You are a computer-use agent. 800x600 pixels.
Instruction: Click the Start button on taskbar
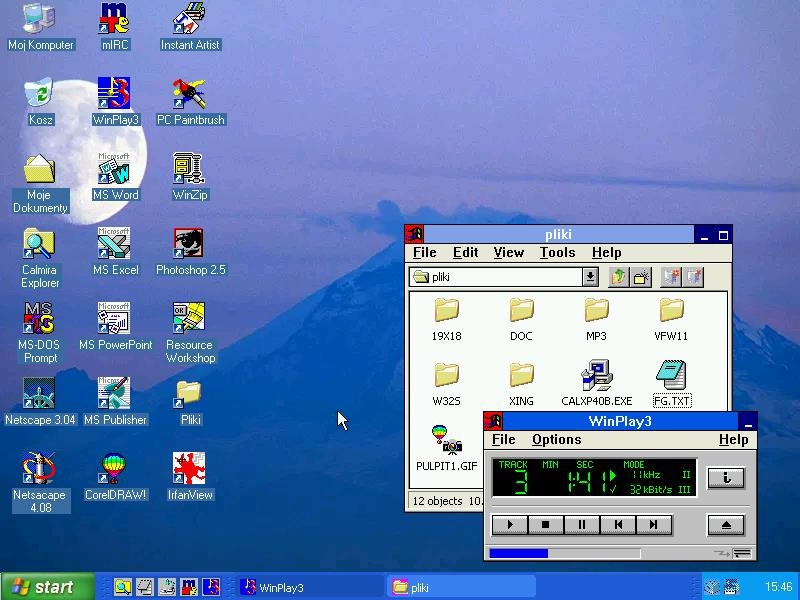(47, 587)
